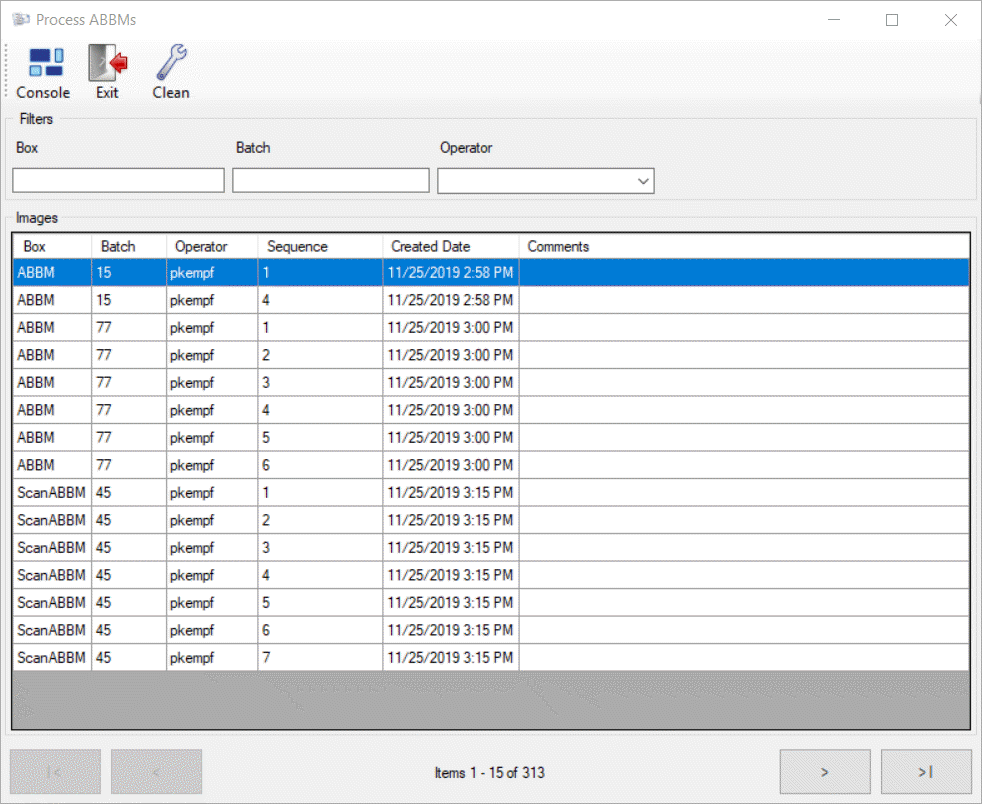This screenshot has height=804, width=982.
Task: Run the Clean wrench tool
Action: click(171, 73)
